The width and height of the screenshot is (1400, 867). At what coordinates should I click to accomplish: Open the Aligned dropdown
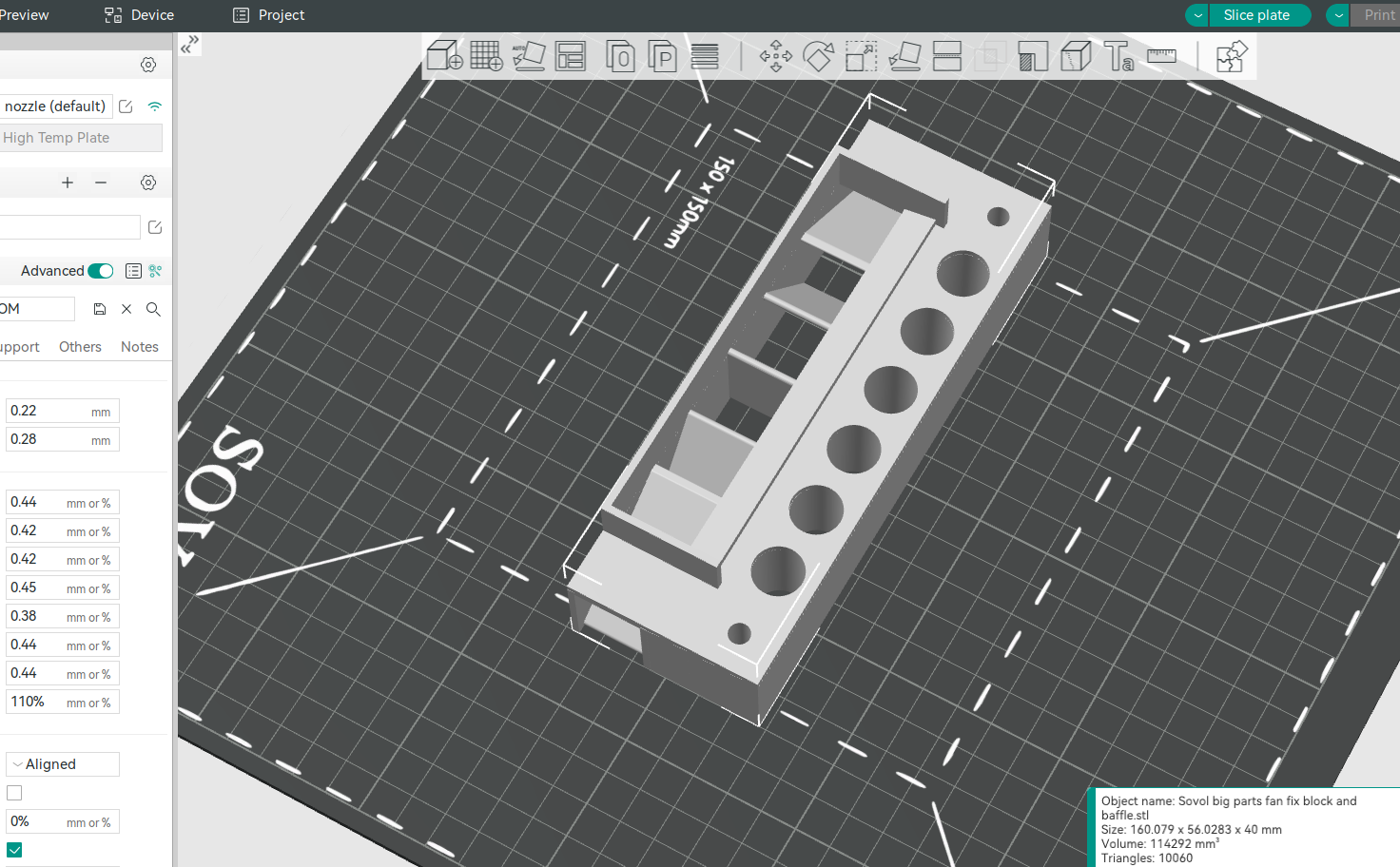click(63, 764)
